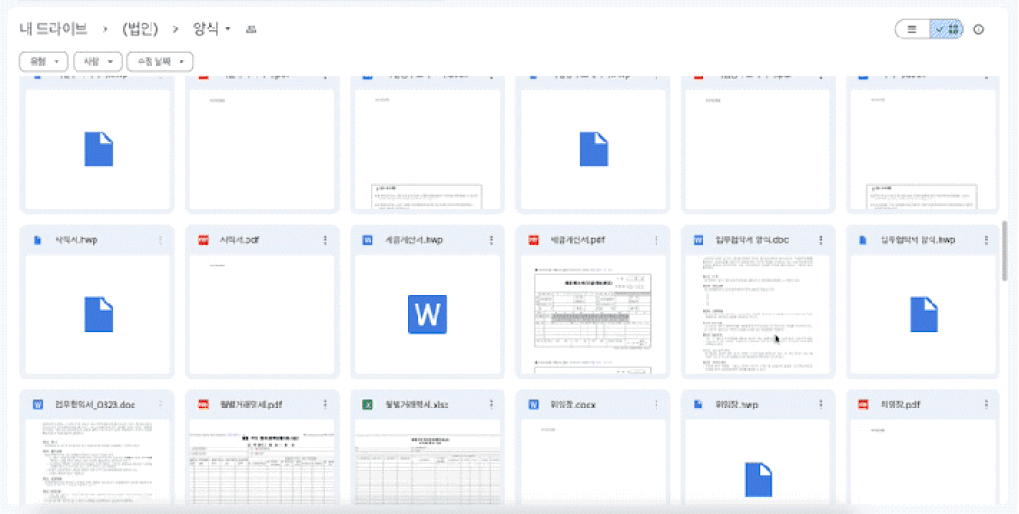Click the Word icon of 업무협약서 양식.doc
The height and width of the screenshot is (514, 1019).
click(699, 240)
